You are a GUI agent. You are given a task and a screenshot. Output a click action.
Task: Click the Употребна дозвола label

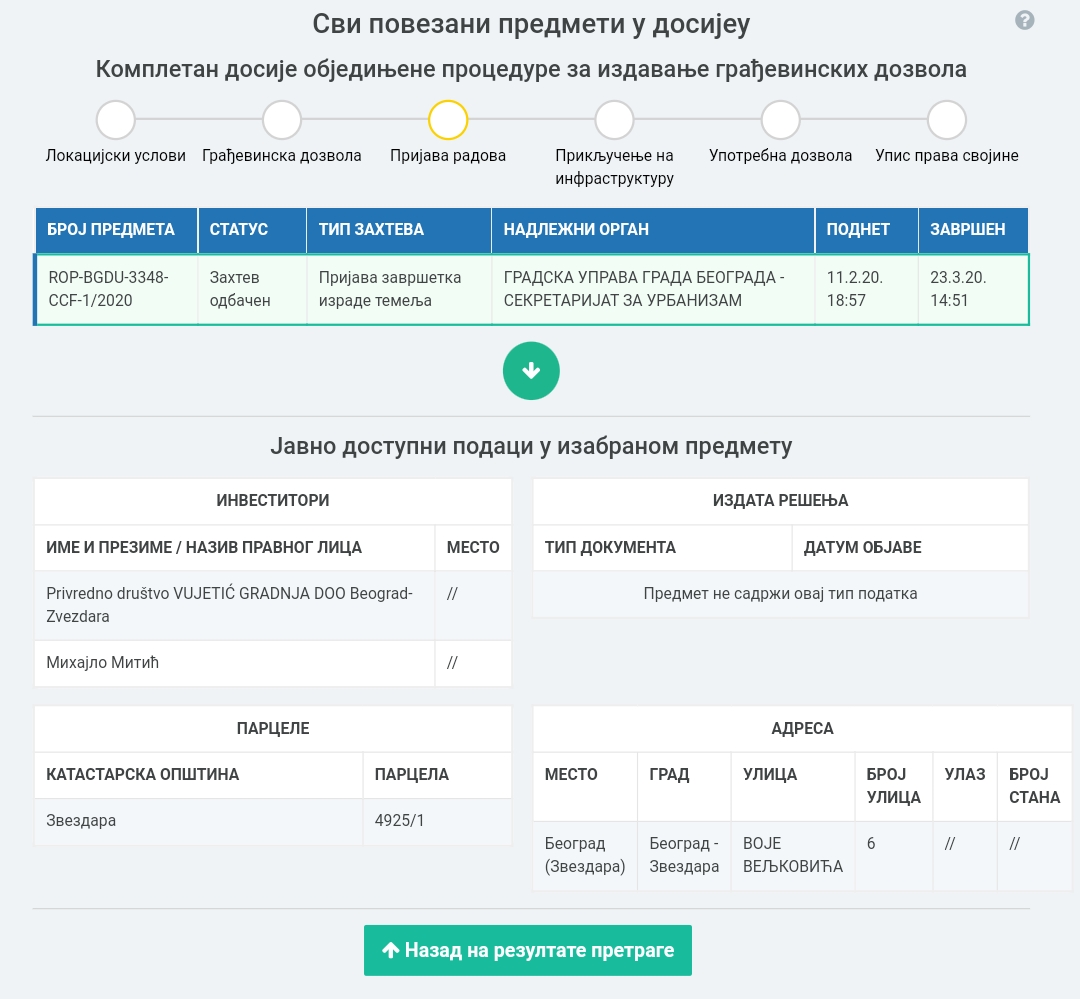(780, 156)
